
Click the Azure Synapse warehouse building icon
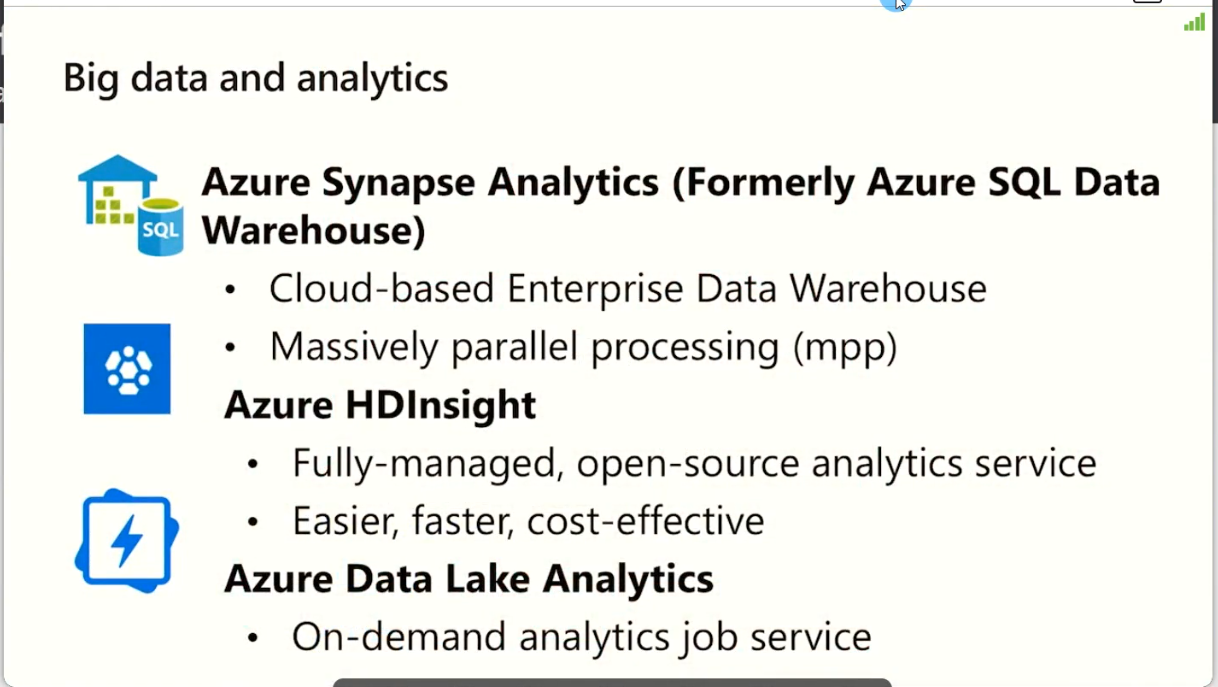115,188
